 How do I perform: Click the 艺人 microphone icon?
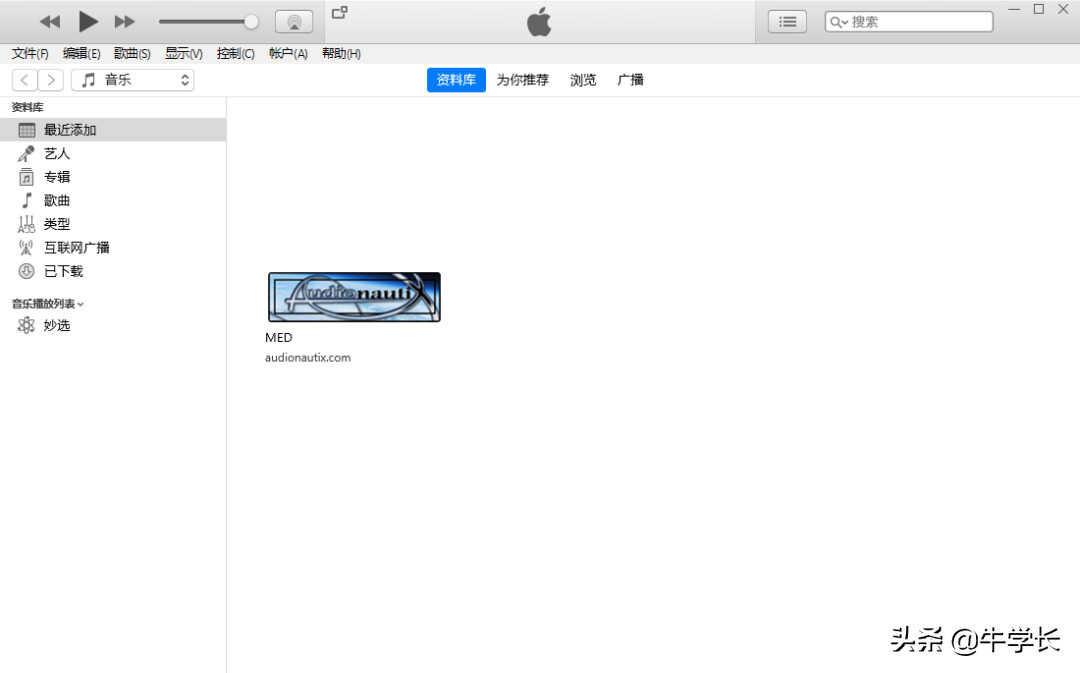click(x=26, y=154)
